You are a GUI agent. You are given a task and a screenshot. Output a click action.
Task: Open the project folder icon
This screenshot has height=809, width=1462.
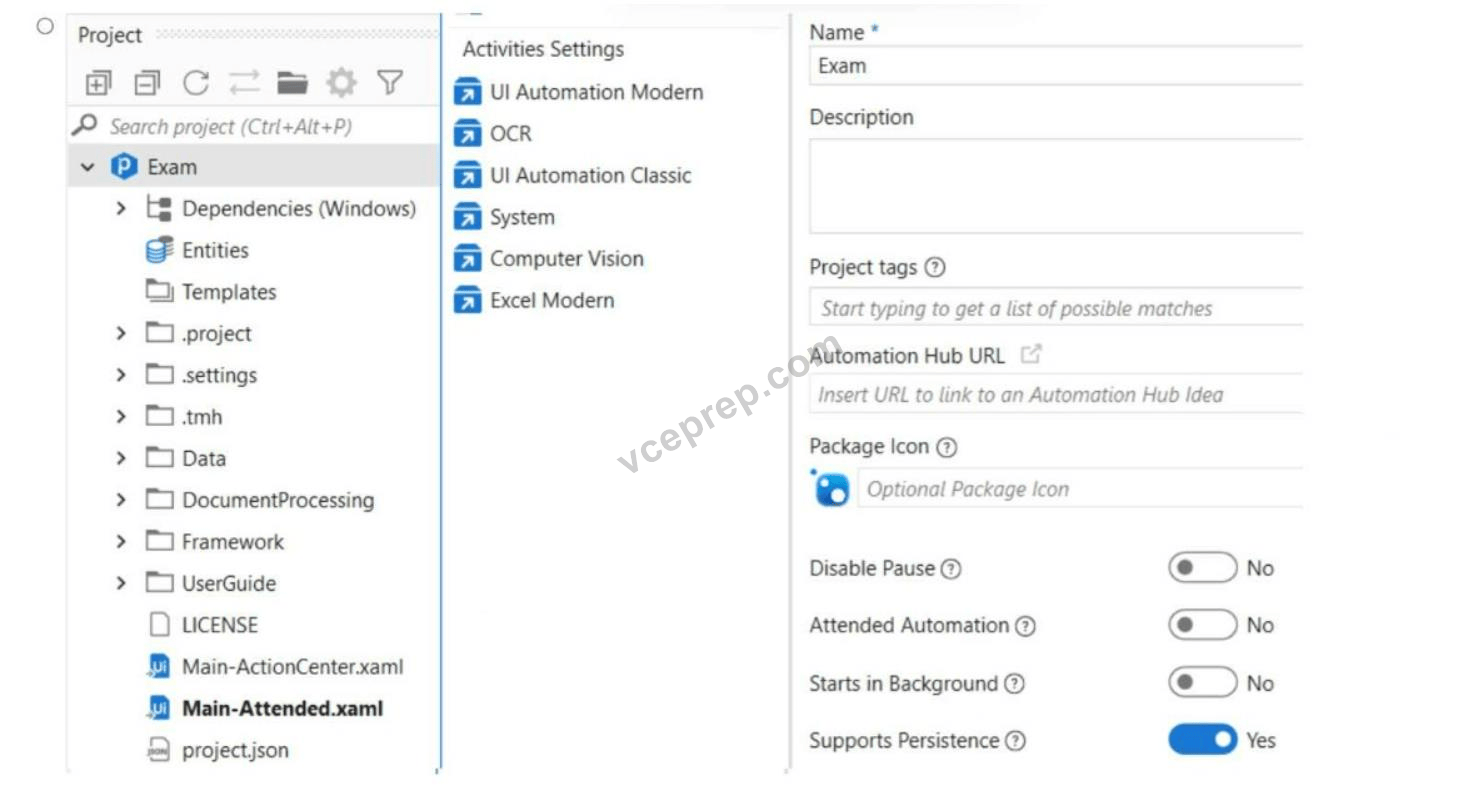[293, 83]
